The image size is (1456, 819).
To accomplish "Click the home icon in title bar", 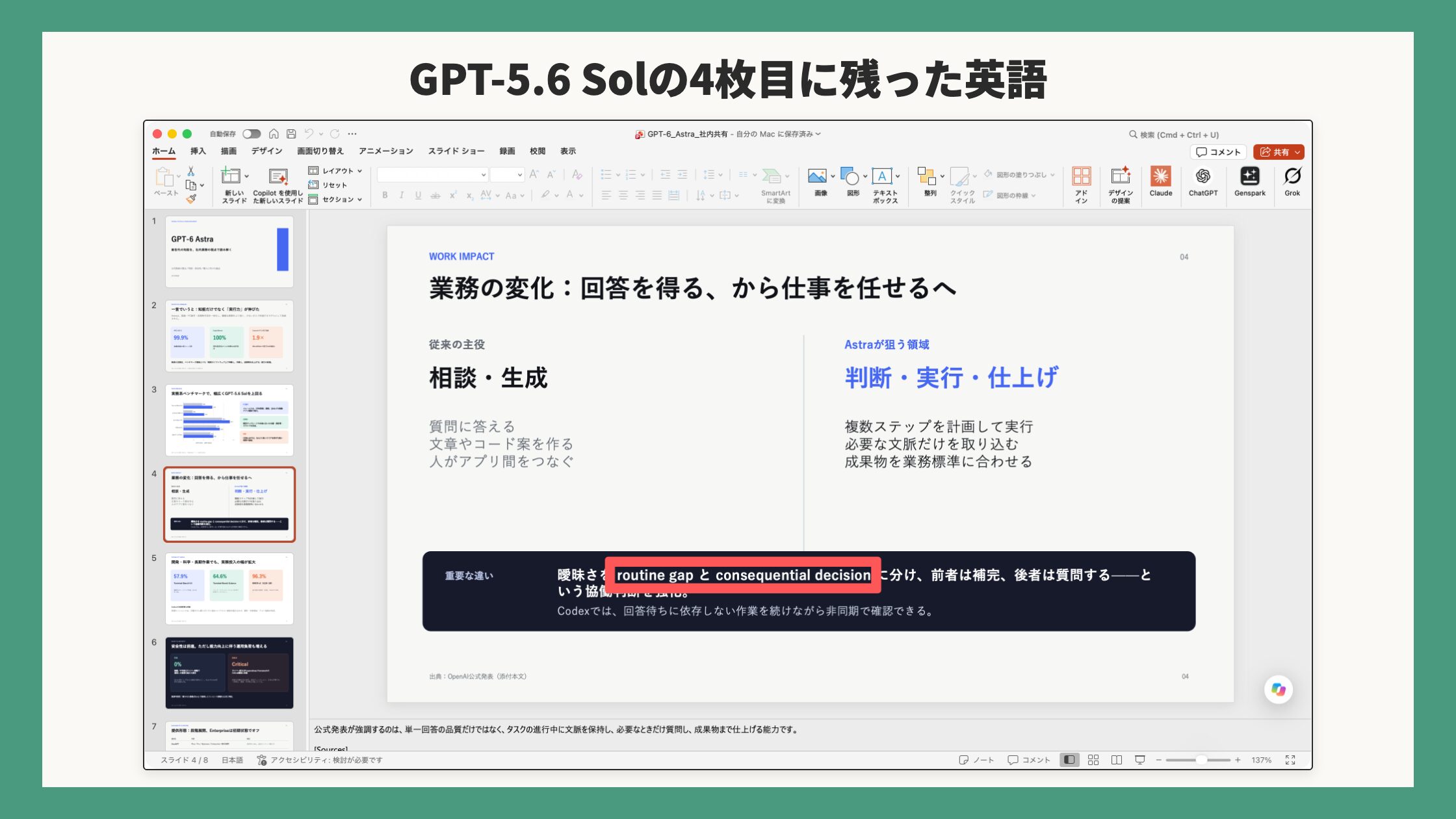I will pos(274,134).
